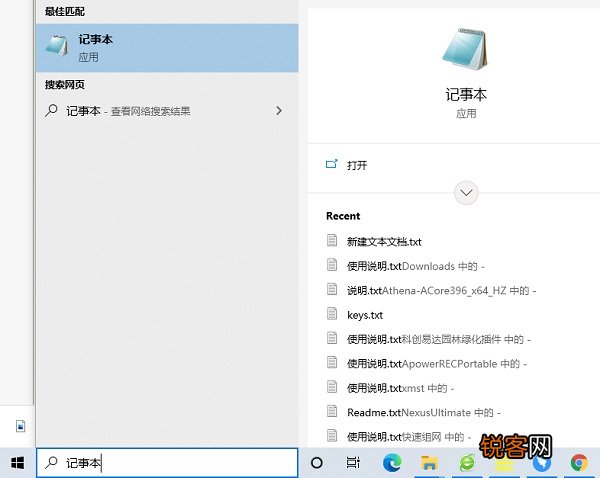Select 记事本 - 查看网络搜索结果 web entry
The height and width of the screenshot is (478, 600).
click(x=167, y=111)
